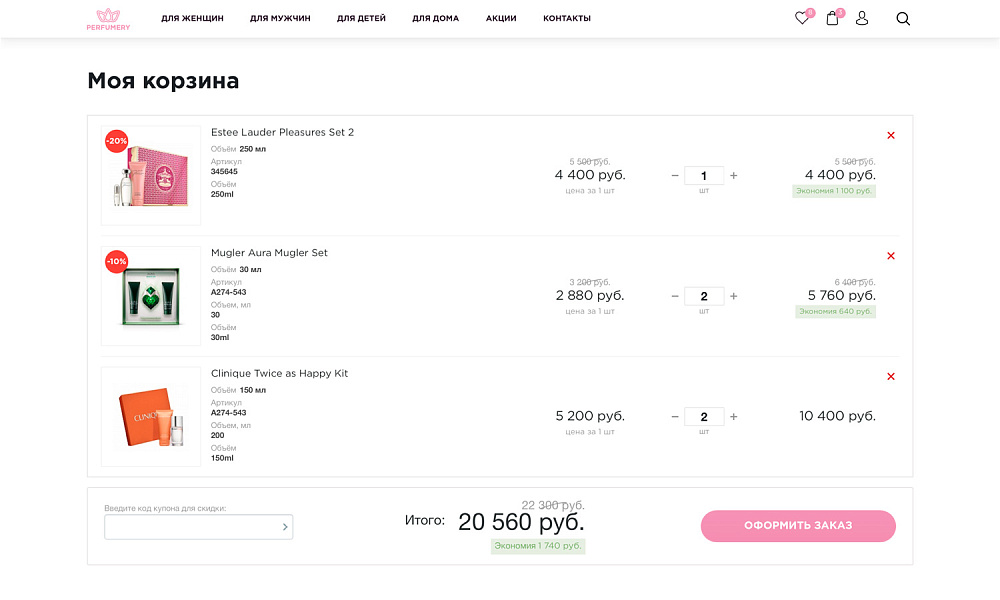1000x600 pixels.
Task: Navigate to «Контакты» page
Action: [x=567, y=18]
